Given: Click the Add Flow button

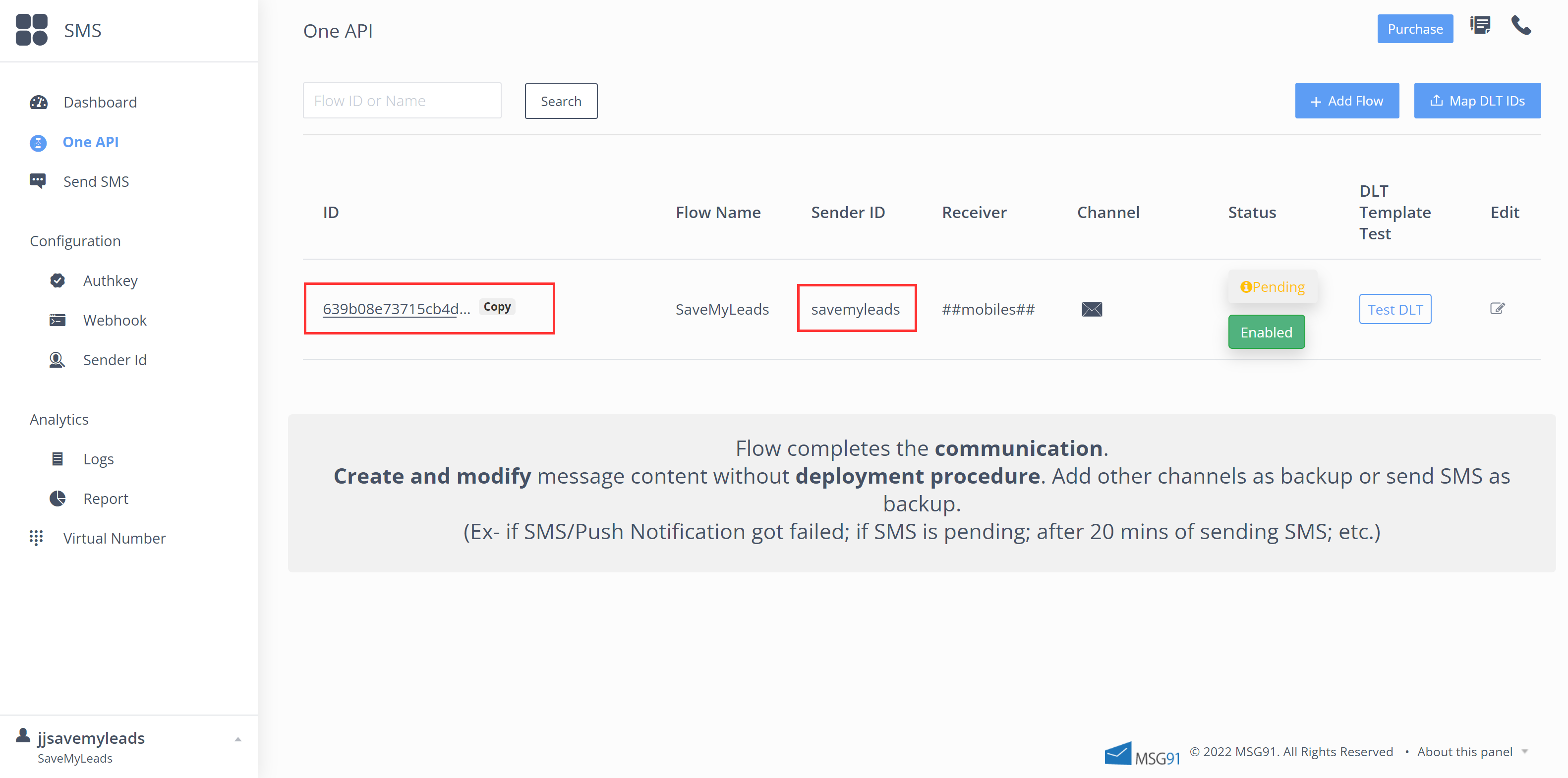Looking at the screenshot, I should [1346, 101].
